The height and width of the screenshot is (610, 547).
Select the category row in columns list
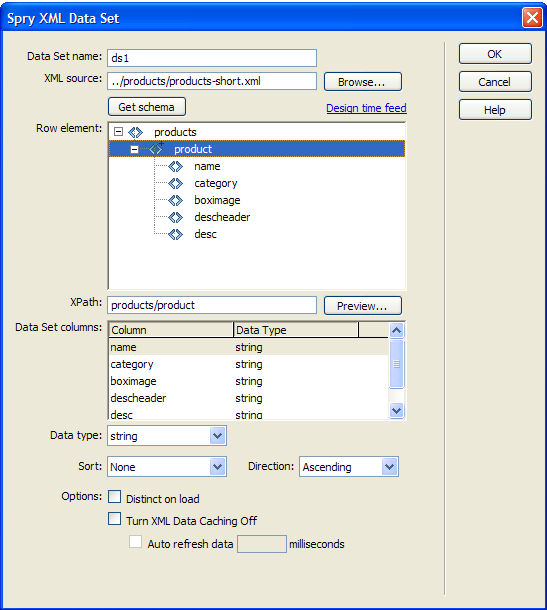coord(249,364)
